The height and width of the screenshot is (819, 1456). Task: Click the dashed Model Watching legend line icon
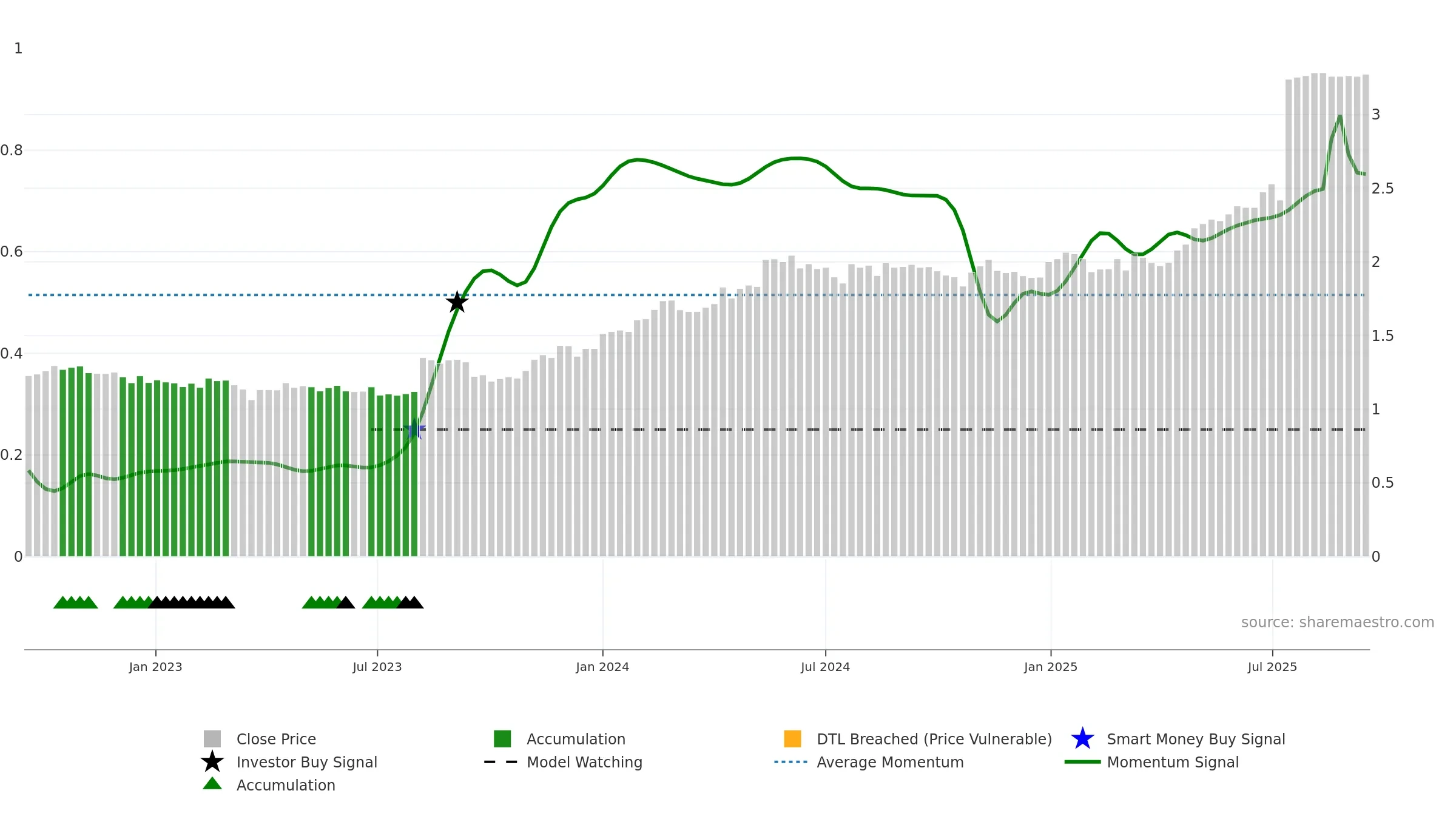coord(501,762)
